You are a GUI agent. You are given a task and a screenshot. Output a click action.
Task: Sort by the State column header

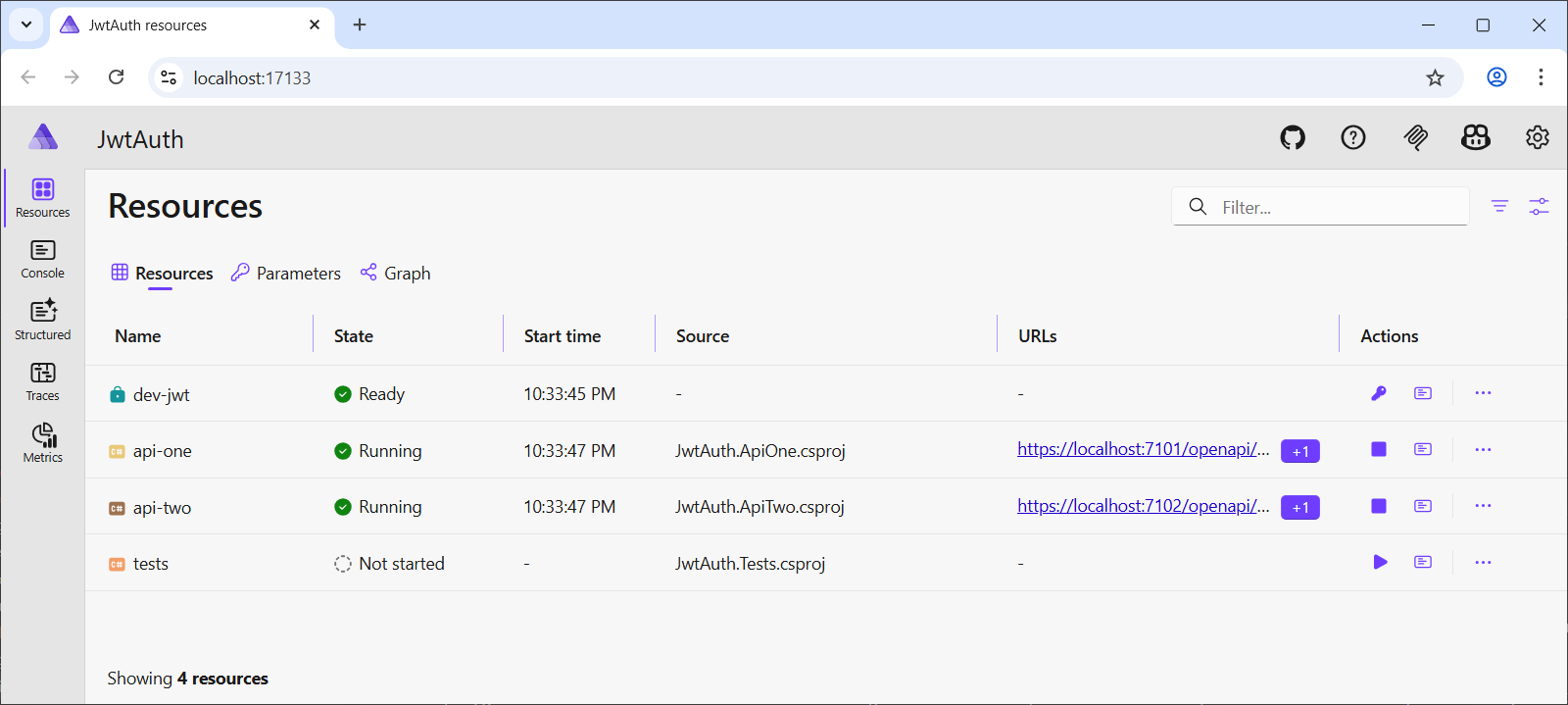(354, 336)
